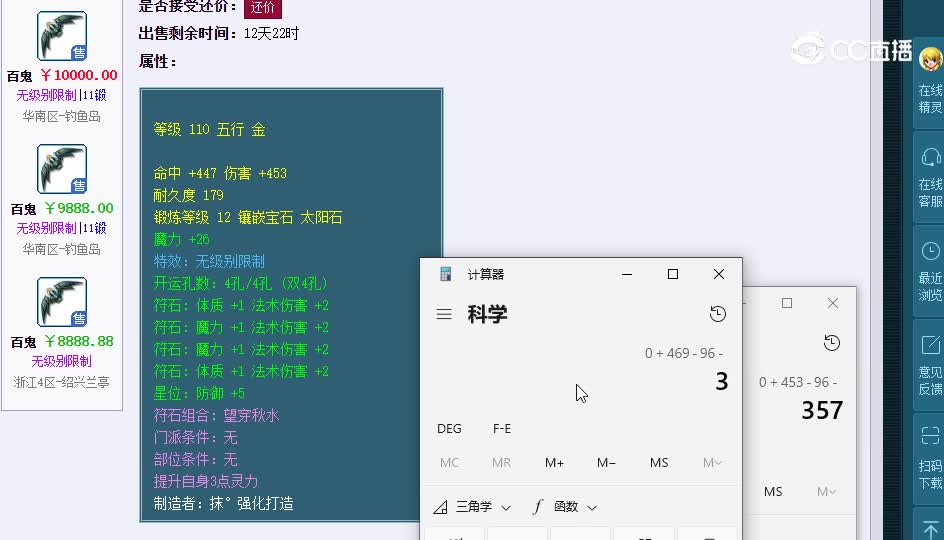This screenshot has height=540, width=944.
Task: Minimize the front 计算器 window
Action: coord(627,275)
